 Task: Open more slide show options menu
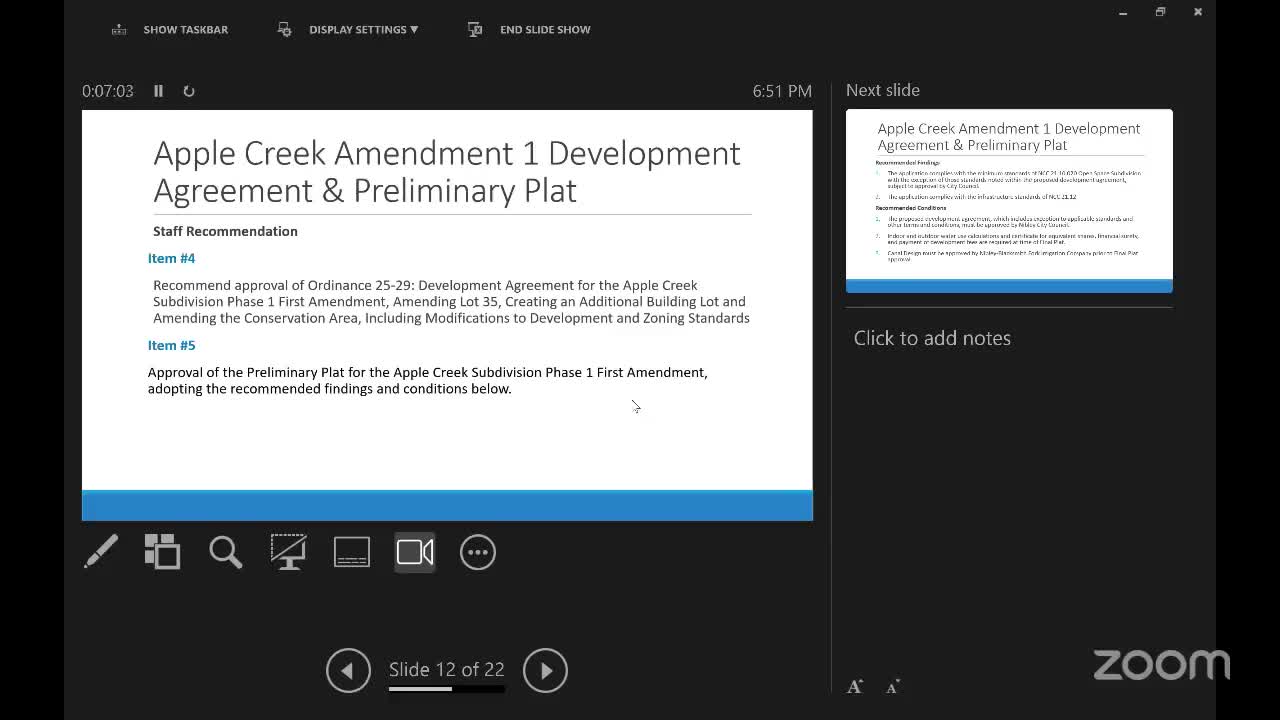[x=478, y=552]
